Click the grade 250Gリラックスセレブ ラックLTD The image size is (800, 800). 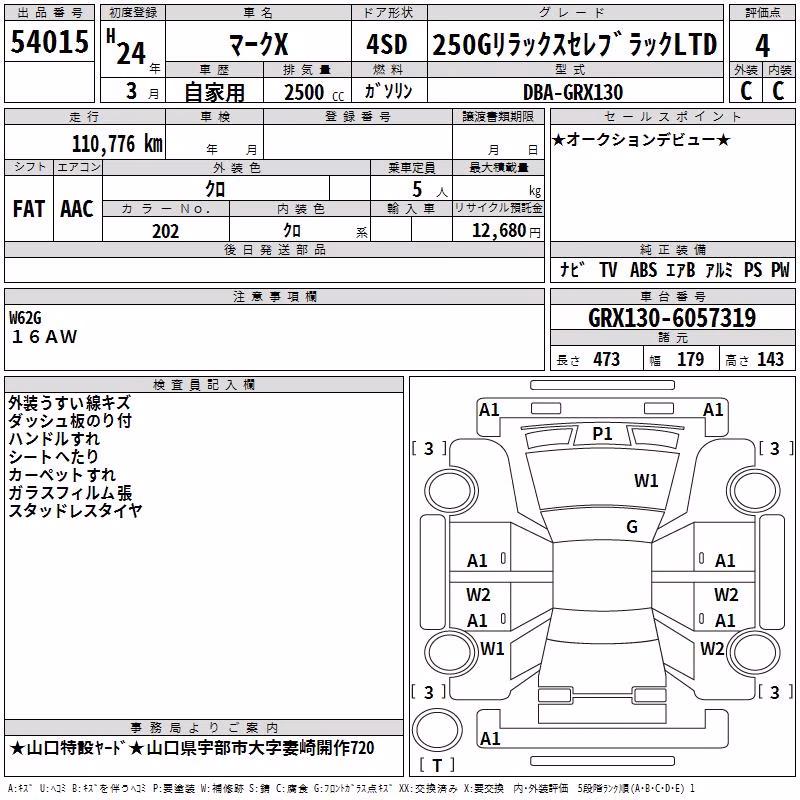click(x=575, y=44)
